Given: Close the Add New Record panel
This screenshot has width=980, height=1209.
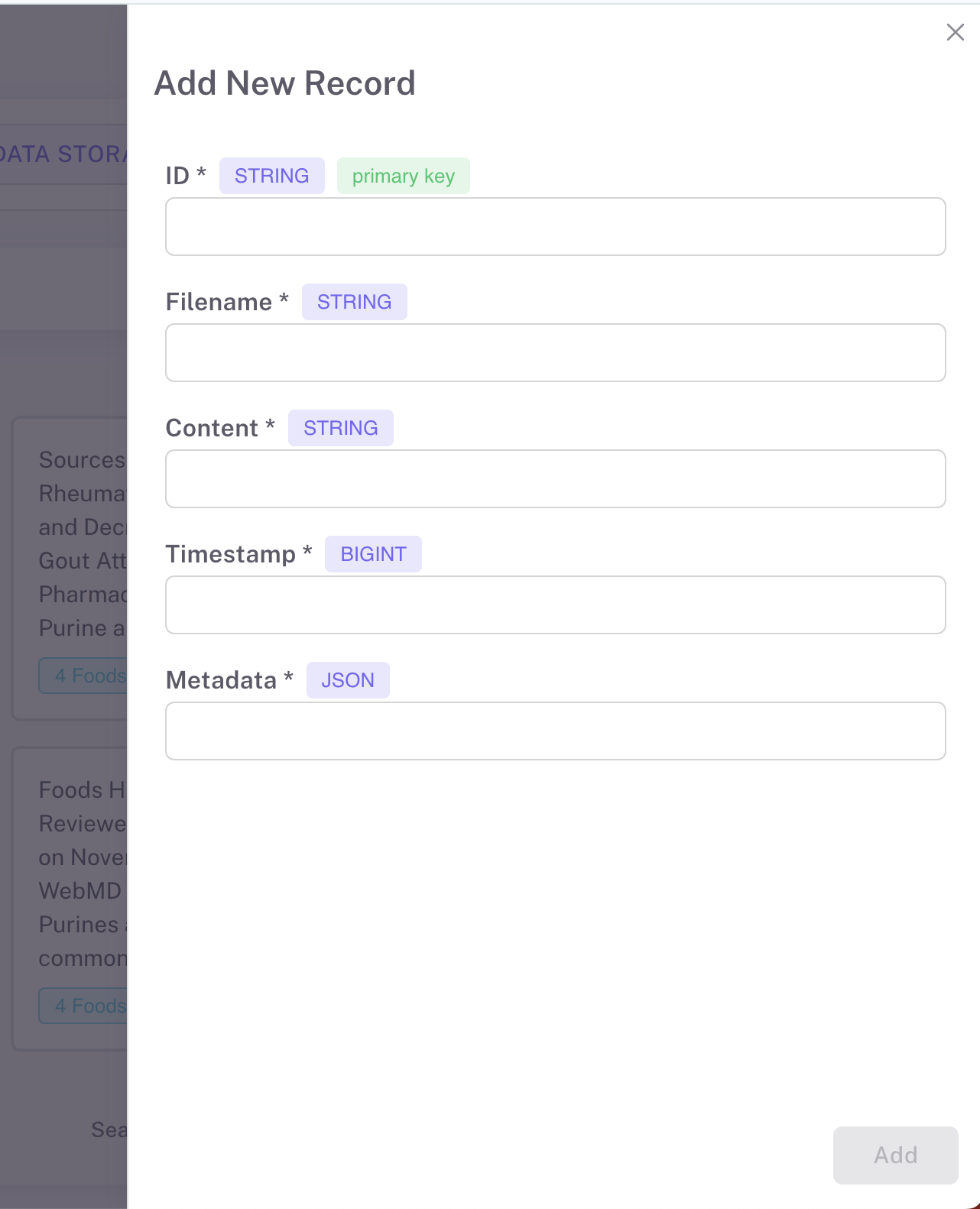Looking at the screenshot, I should tap(955, 32).
